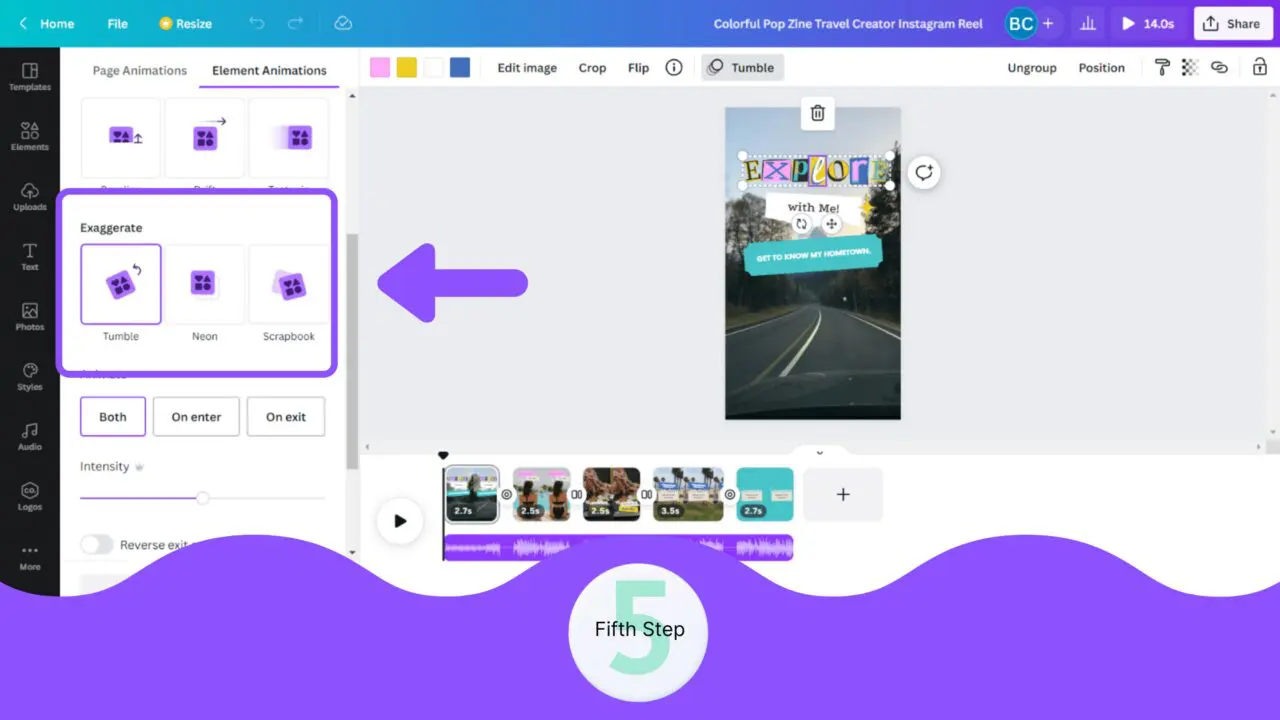The width and height of the screenshot is (1280, 720).
Task: Open the File menu
Action: click(x=117, y=23)
